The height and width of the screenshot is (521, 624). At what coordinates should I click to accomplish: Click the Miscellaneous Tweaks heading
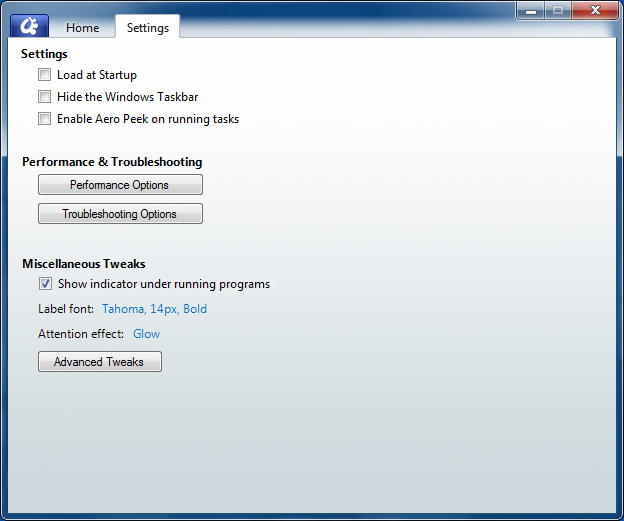84,263
